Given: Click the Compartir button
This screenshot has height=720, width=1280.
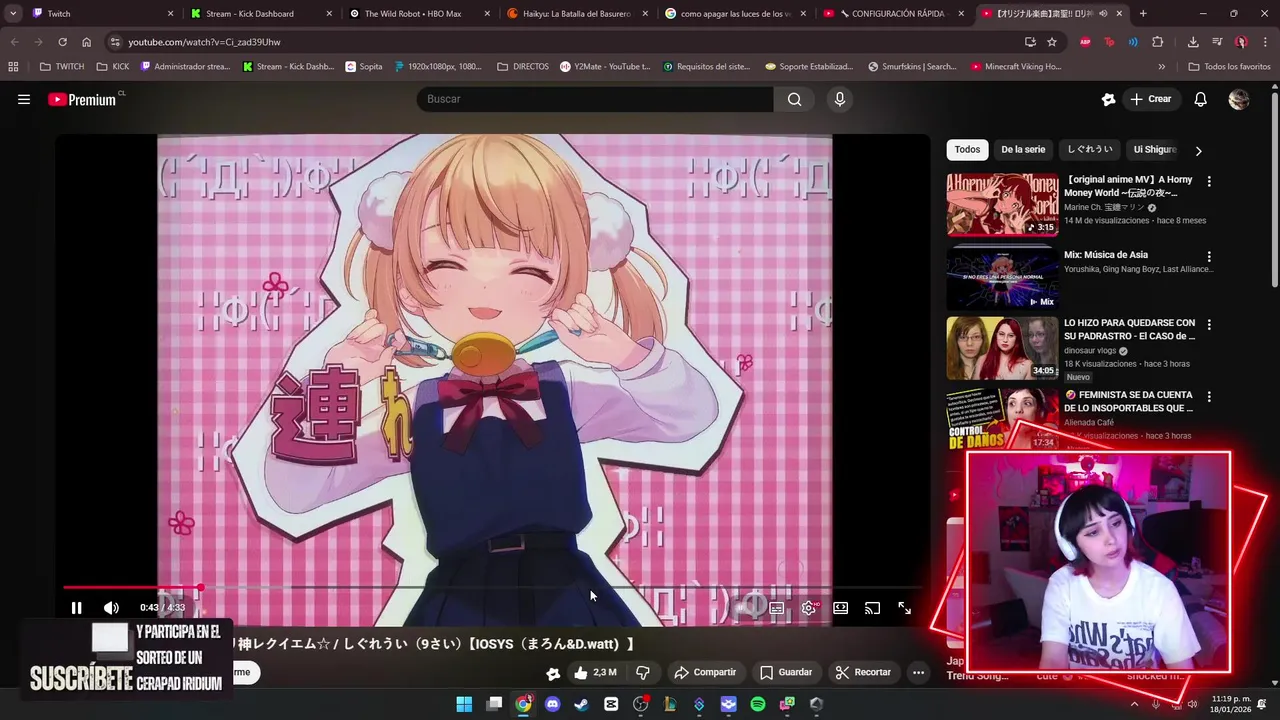Looking at the screenshot, I should point(705,672).
